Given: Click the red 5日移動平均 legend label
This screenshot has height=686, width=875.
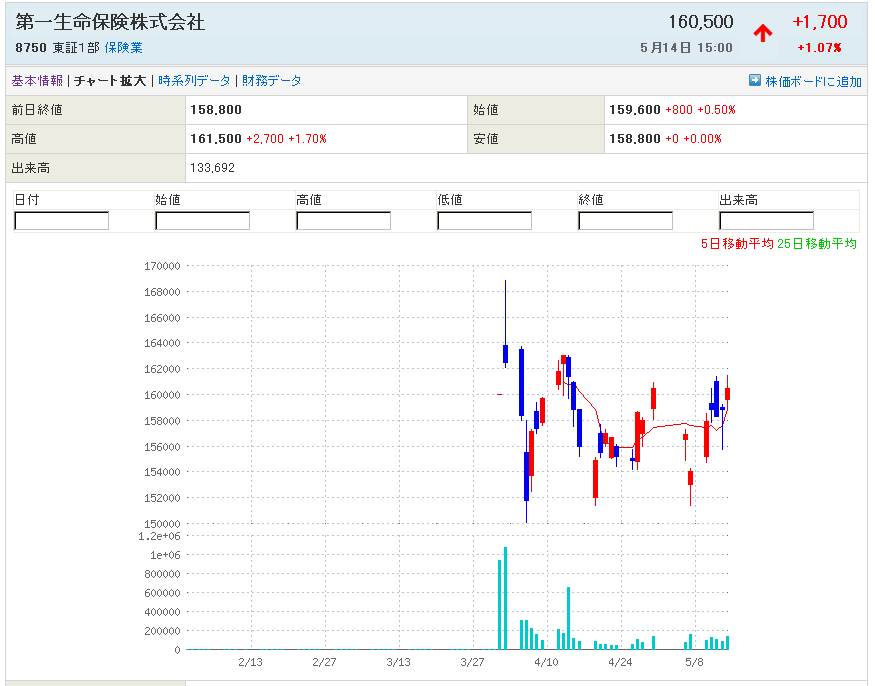Looking at the screenshot, I should click(737, 244).
